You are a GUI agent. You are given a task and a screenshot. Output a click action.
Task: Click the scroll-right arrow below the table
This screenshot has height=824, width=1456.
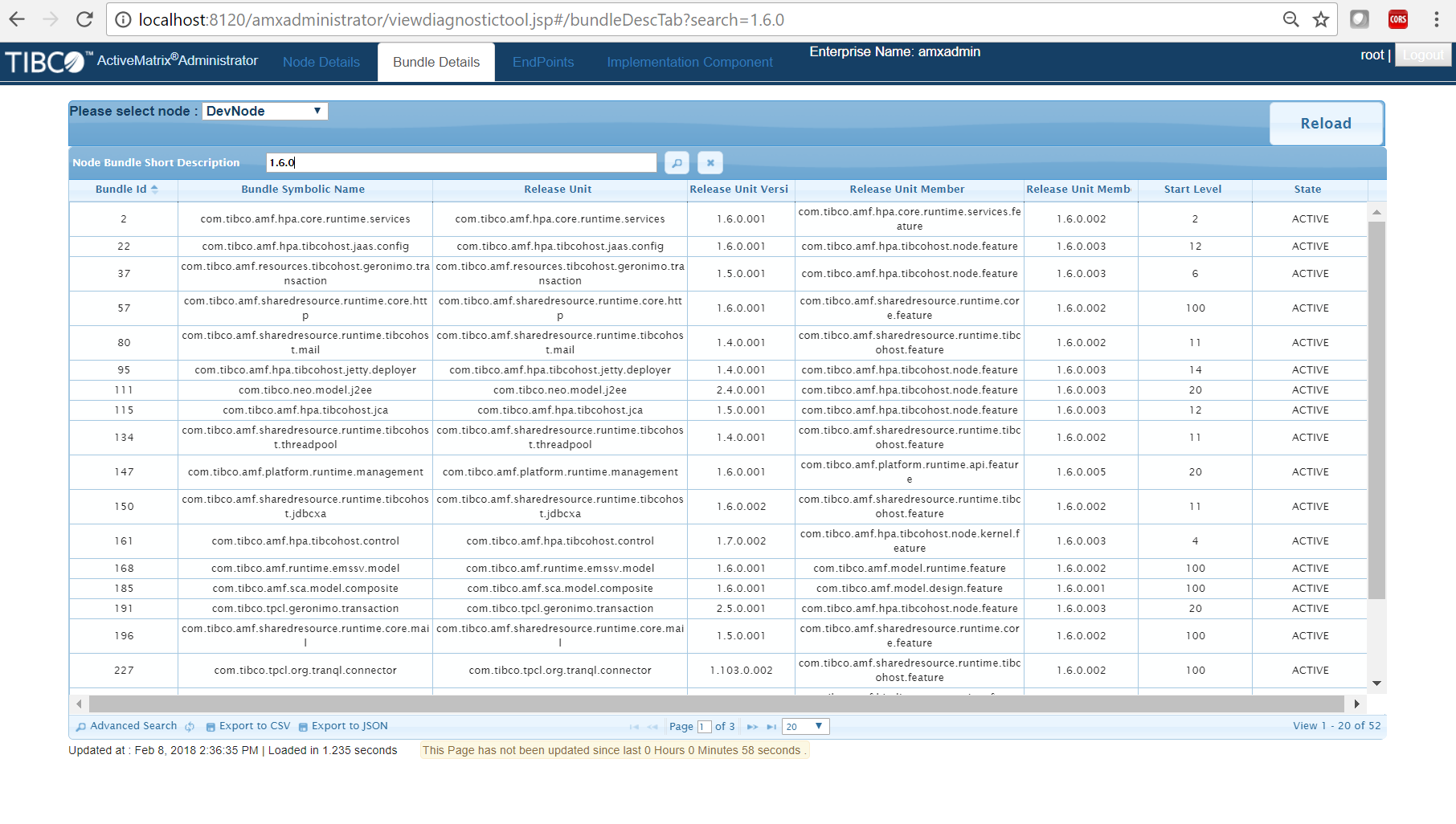click(1356, 704)
